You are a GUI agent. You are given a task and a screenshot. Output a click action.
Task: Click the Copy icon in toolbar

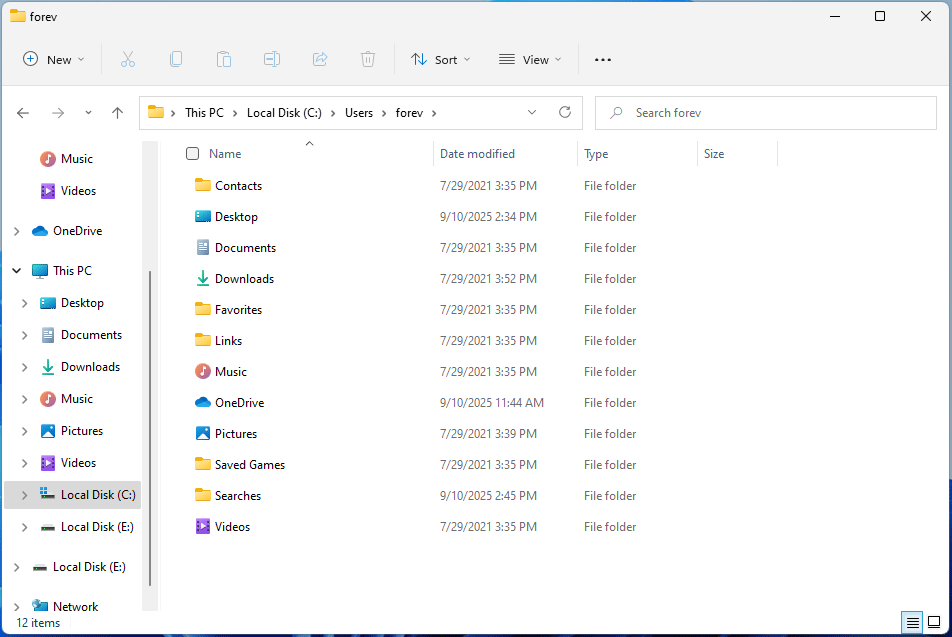coord(176,60)
